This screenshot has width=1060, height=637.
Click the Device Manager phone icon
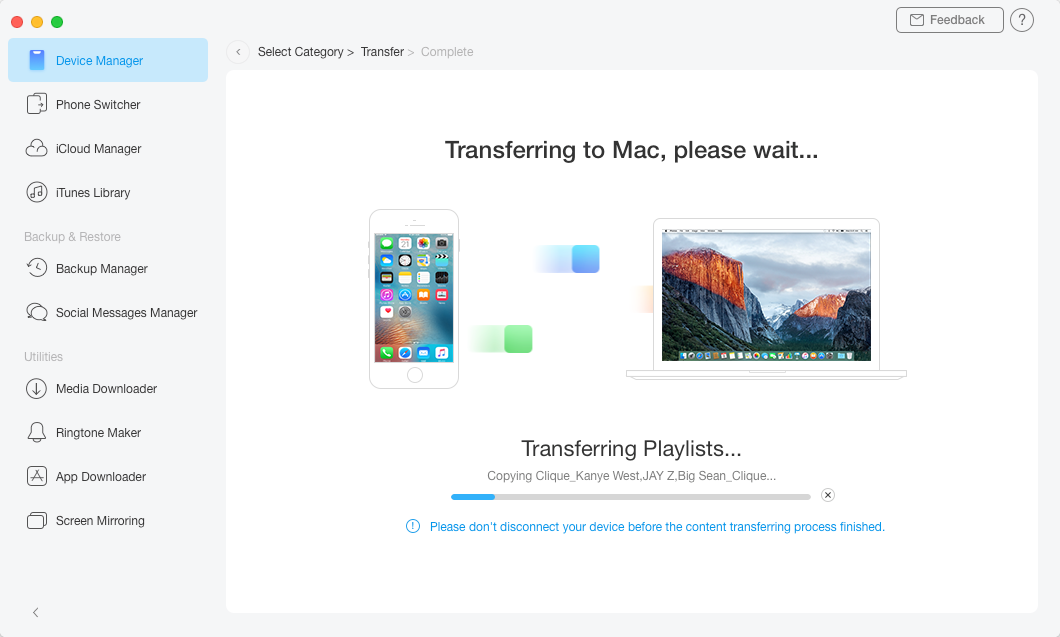click(37, 61)
